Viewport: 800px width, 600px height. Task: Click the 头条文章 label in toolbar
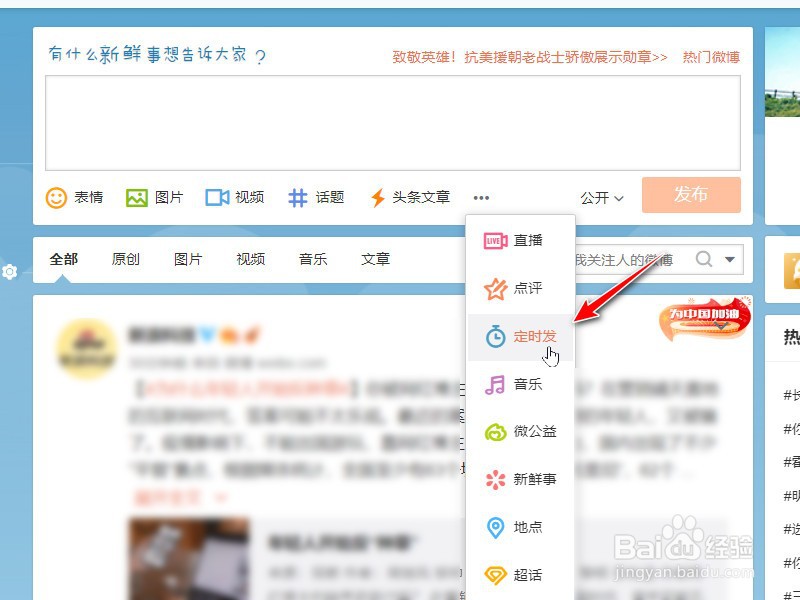click(421, 197)
